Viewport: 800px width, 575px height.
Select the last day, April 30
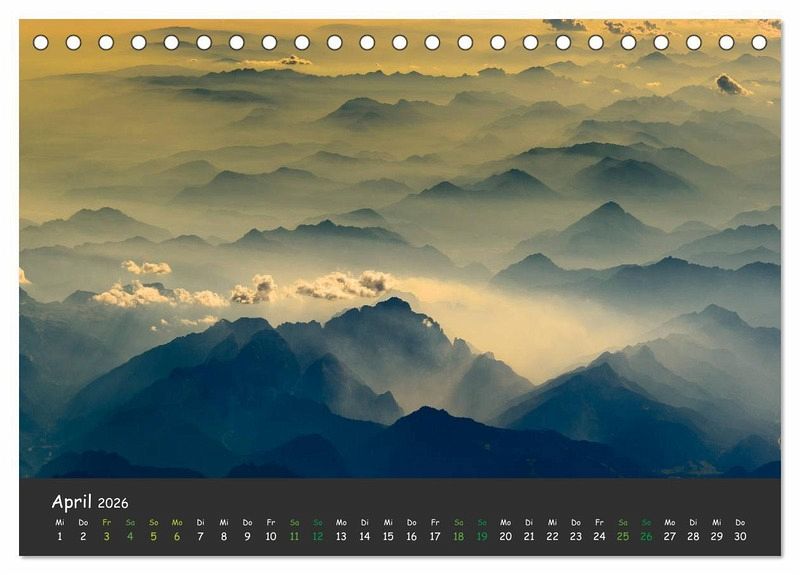[x=740, y=537]
